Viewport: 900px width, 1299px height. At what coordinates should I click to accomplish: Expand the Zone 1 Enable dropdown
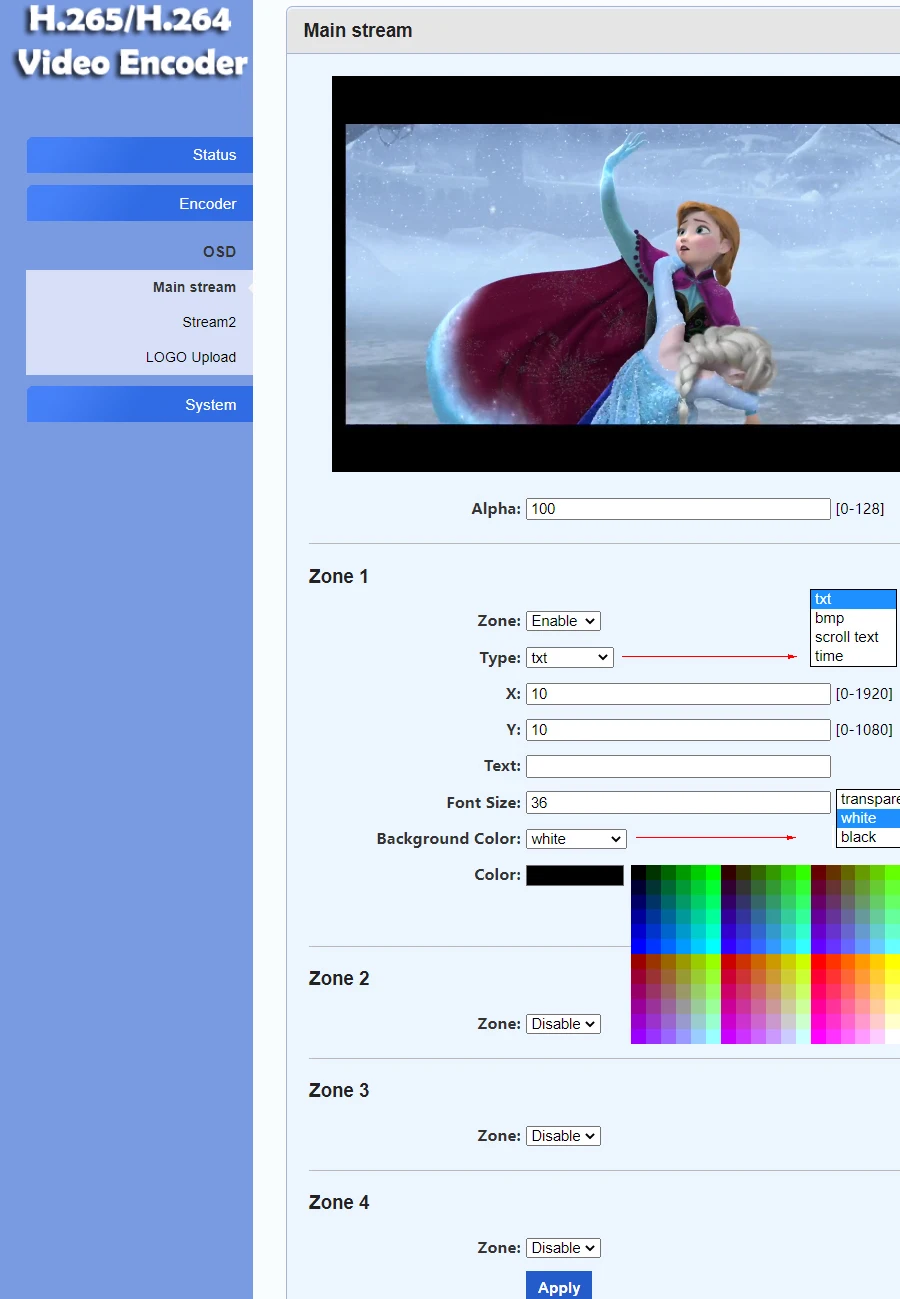tap(563, 621)
